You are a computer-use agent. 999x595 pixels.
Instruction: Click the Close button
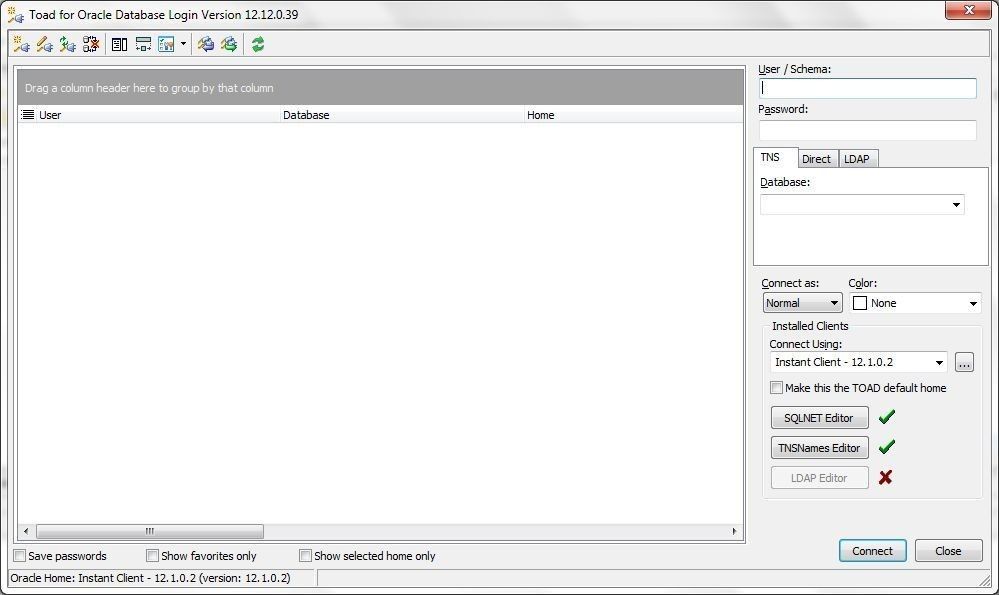[x=948, y=551]
